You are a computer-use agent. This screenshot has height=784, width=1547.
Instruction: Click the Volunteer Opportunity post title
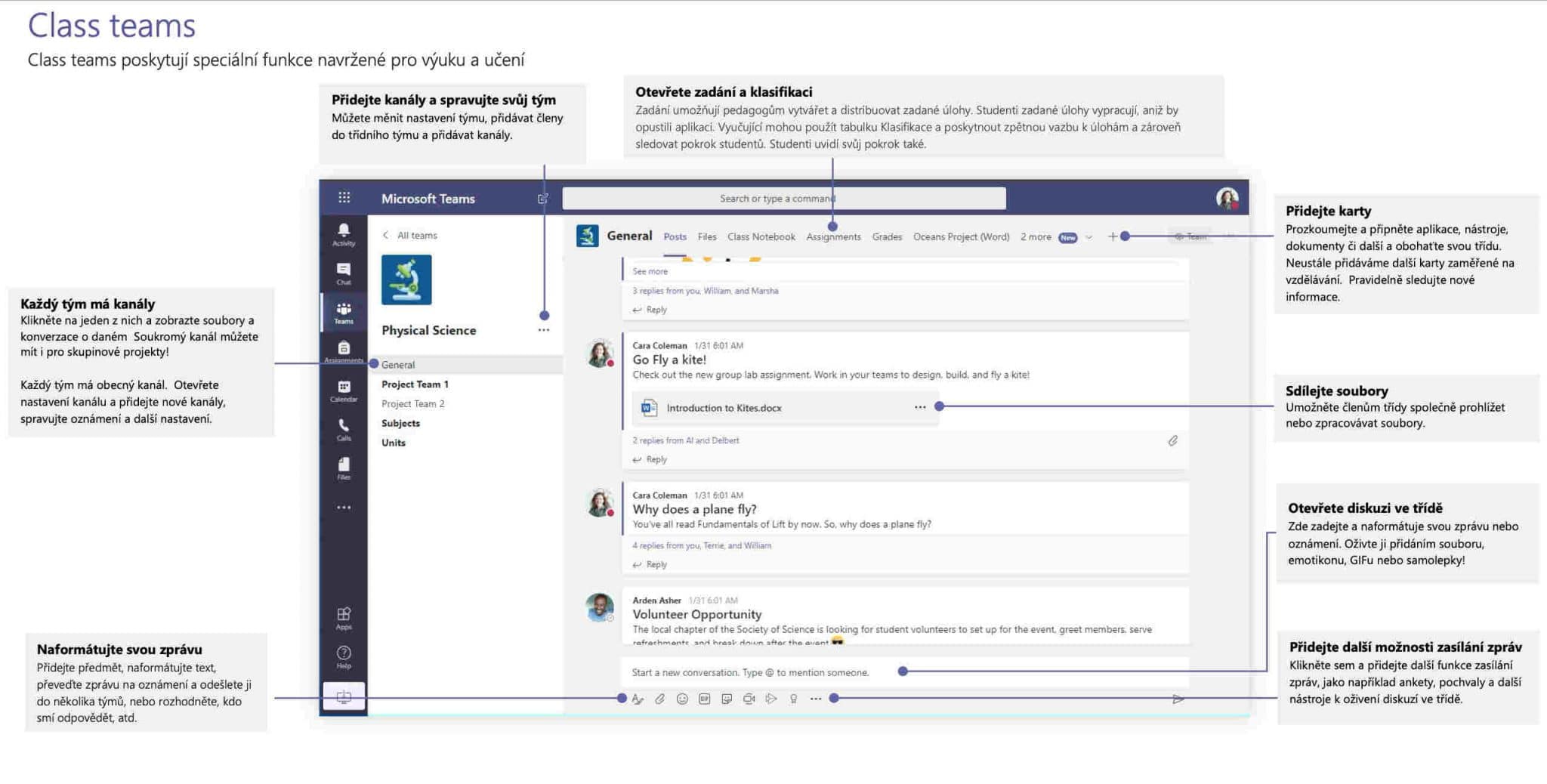point(697,614)
